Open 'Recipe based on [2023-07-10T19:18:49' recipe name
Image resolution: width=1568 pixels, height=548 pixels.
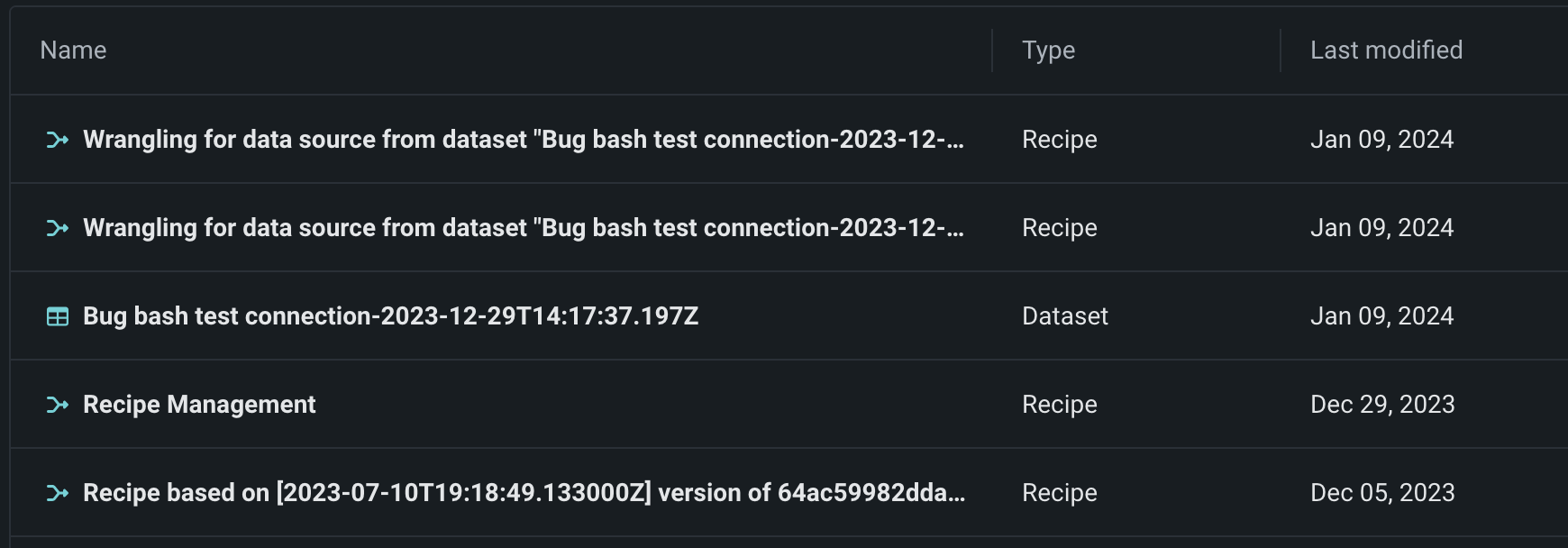pos(524,493)
